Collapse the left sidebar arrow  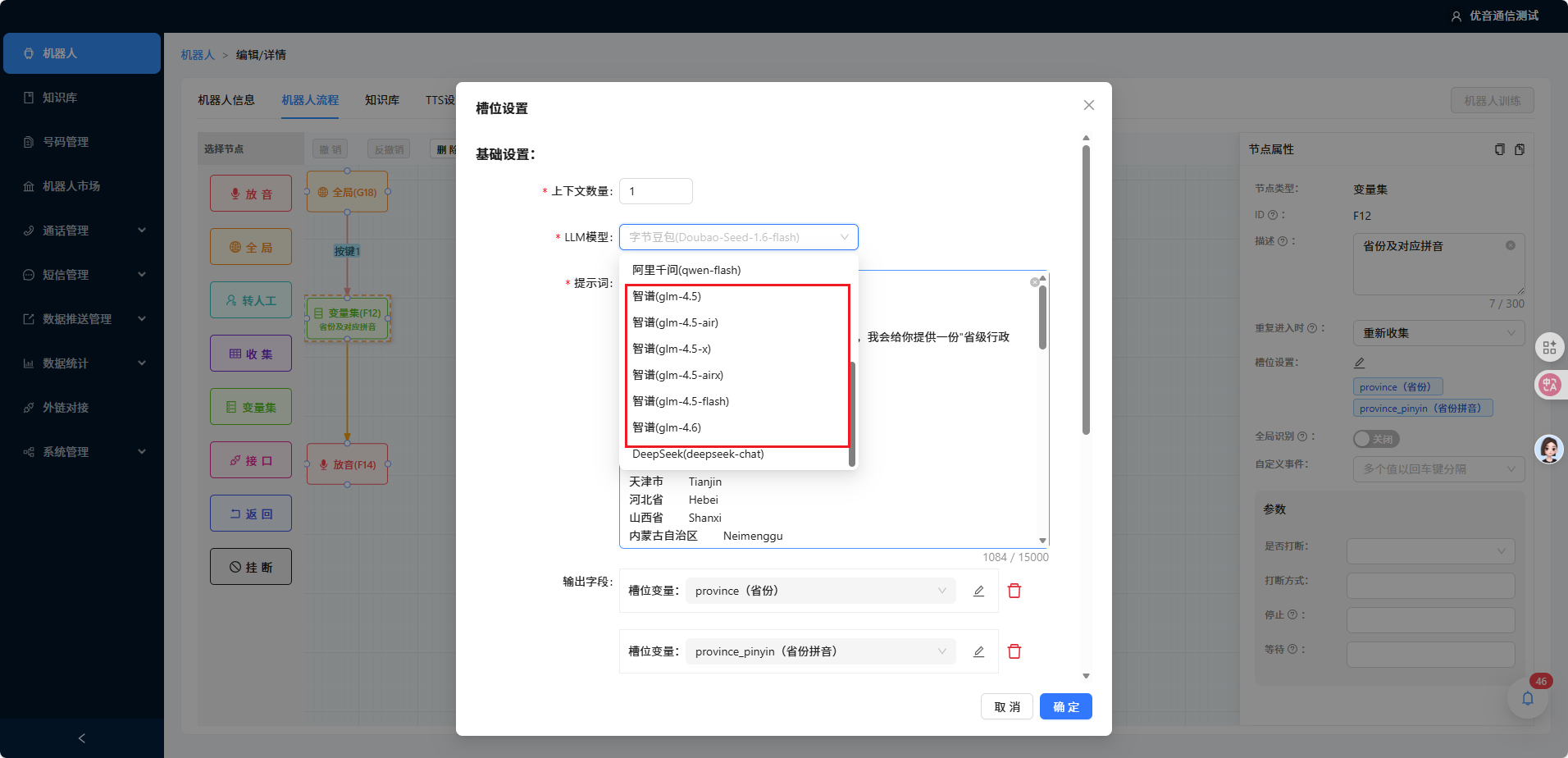81,738
